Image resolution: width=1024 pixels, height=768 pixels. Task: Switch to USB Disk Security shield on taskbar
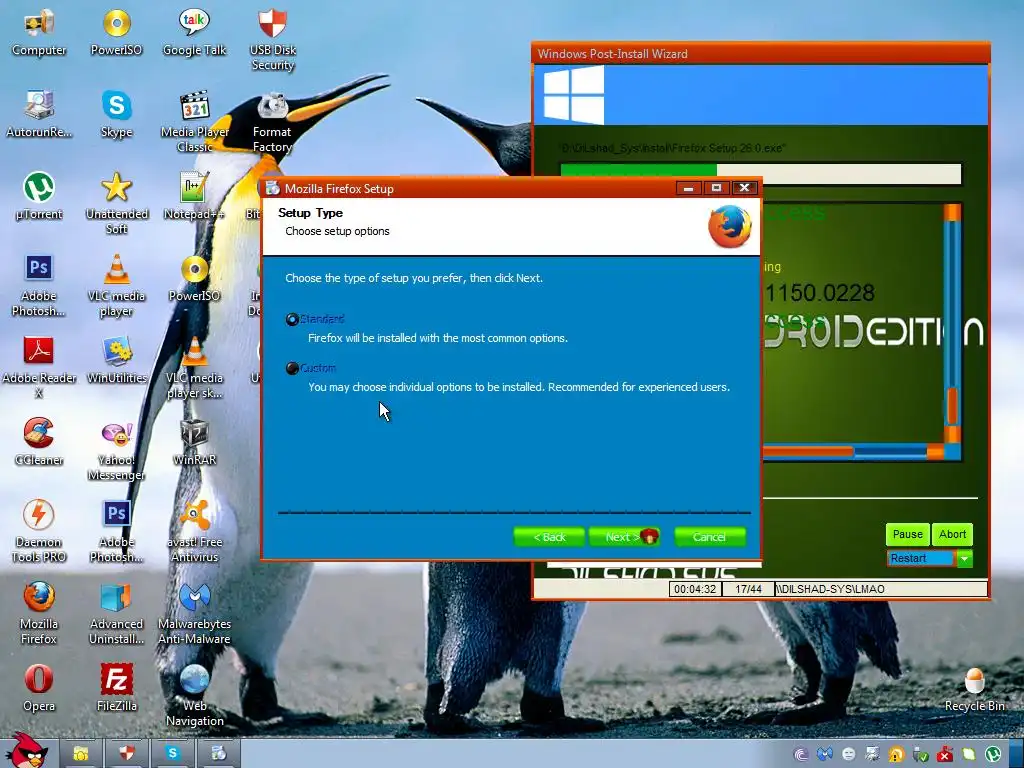point(127,754)
